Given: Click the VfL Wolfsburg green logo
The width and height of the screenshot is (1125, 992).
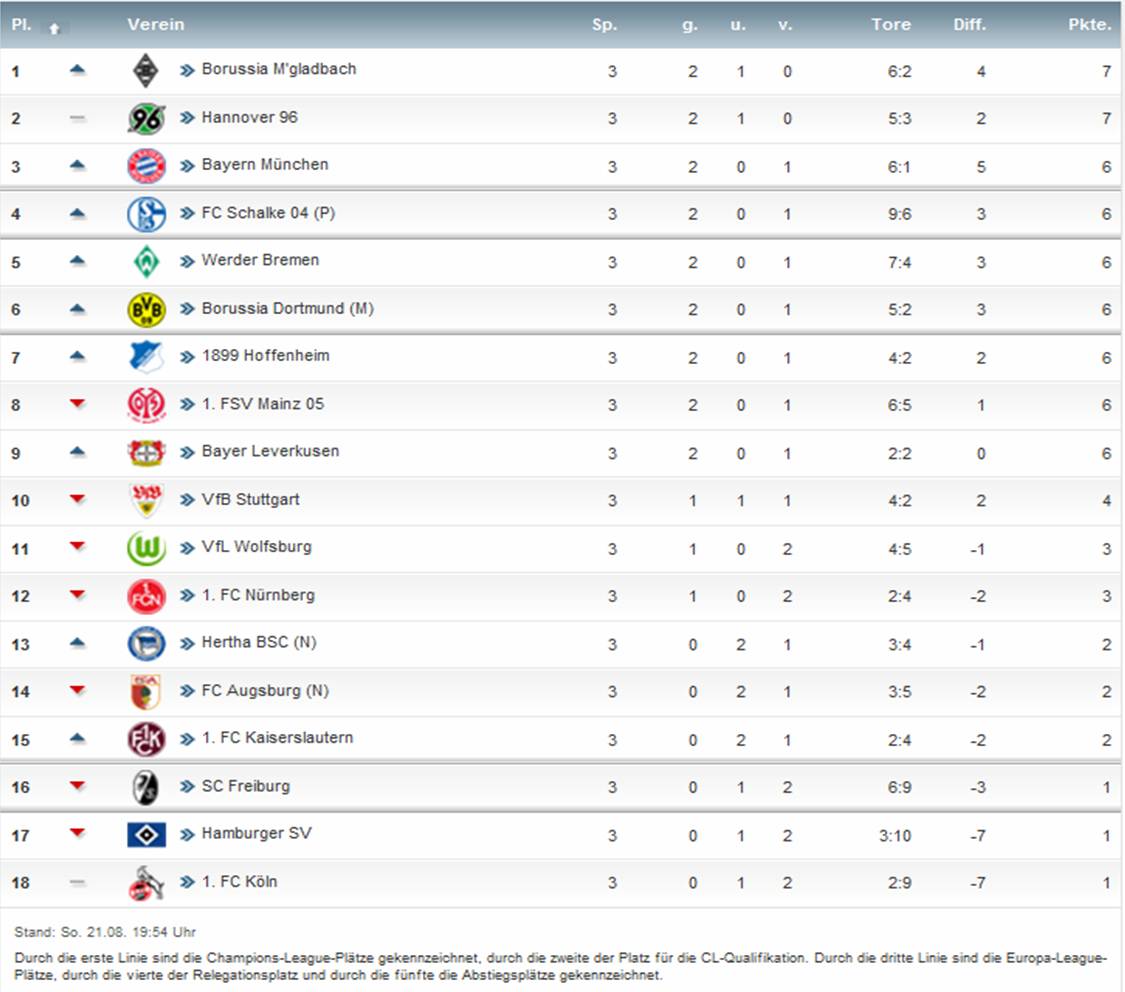Looking at the screenshot, I should [146, 548].
